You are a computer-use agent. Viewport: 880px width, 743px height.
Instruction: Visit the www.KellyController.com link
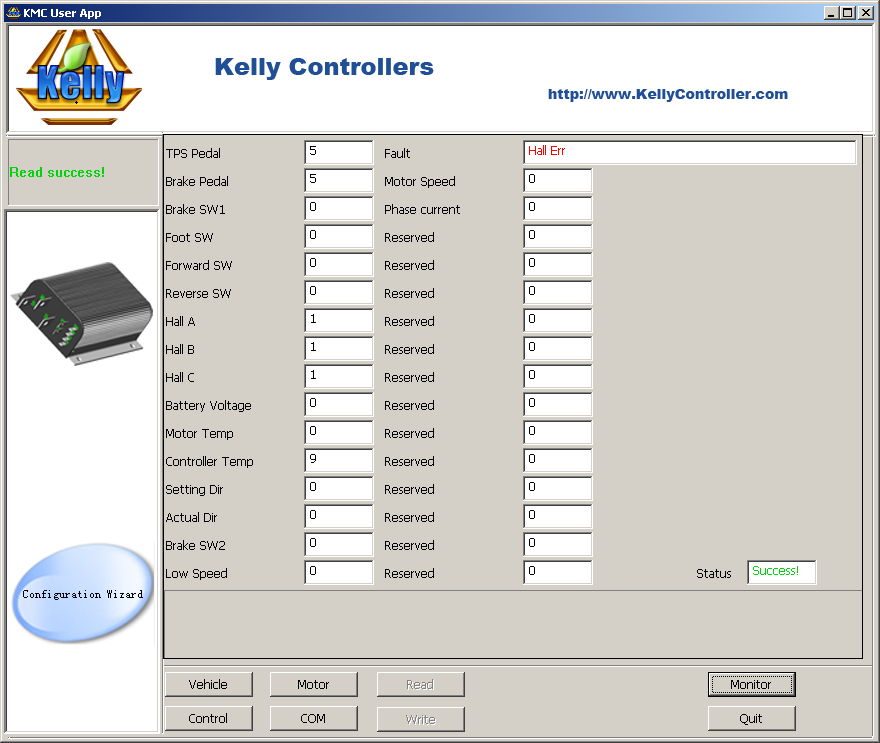click(668, 94)
